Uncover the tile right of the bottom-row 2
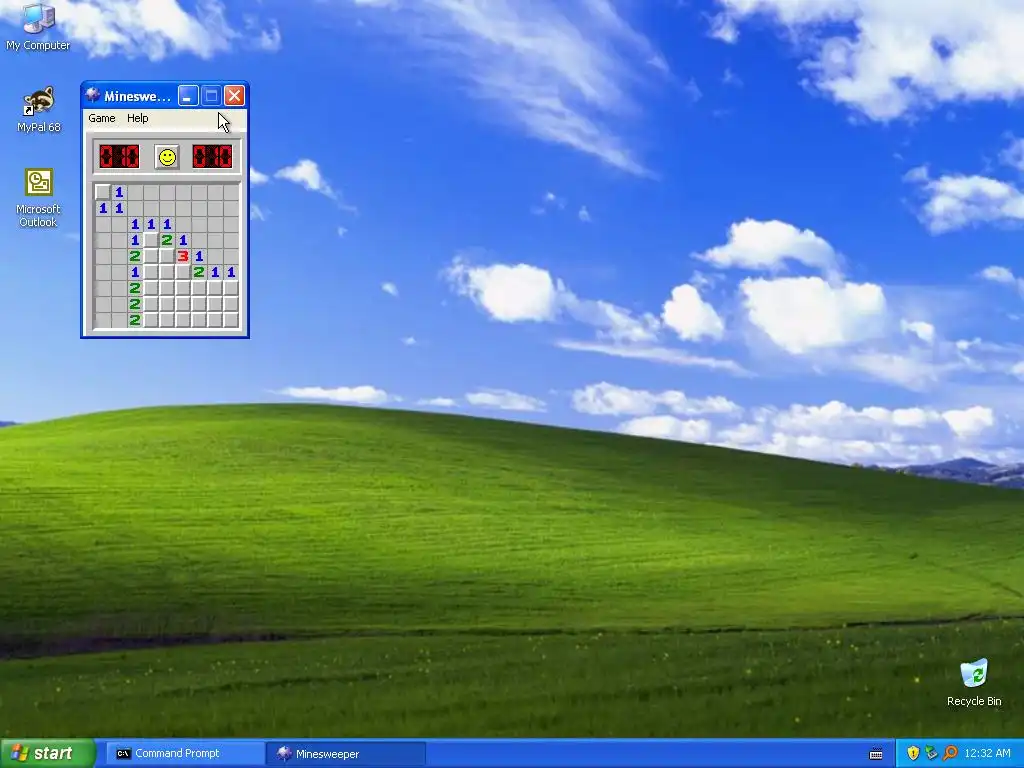The image size is (1024, 768). point(151,320)
